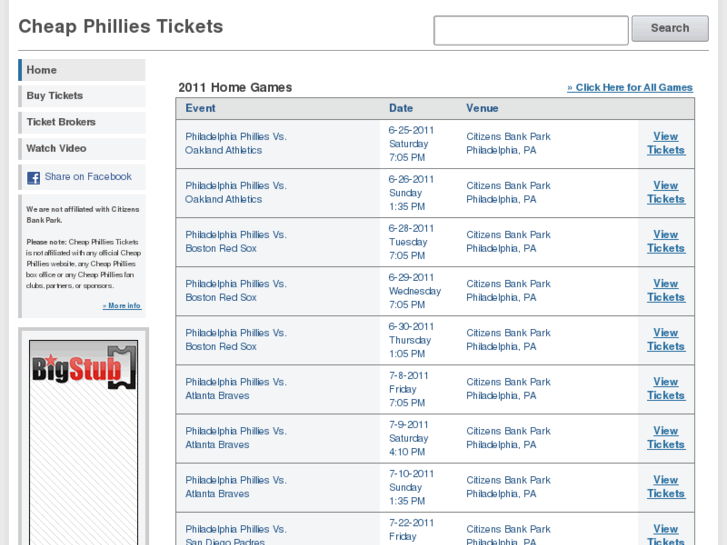View tickets for the 7-10-2011 Sunday game
Viewport: 727px width, 545px height.
(x=665, y=486)
